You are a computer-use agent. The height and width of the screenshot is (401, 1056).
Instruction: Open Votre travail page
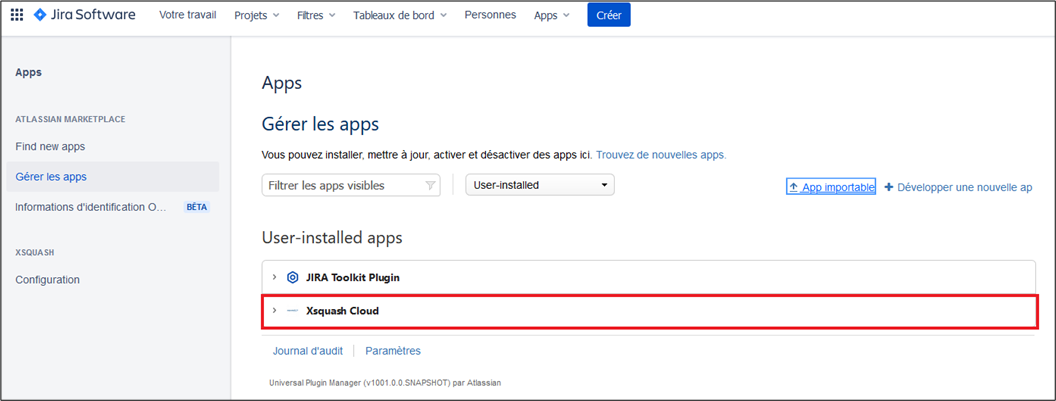click(x=188, y=15)
